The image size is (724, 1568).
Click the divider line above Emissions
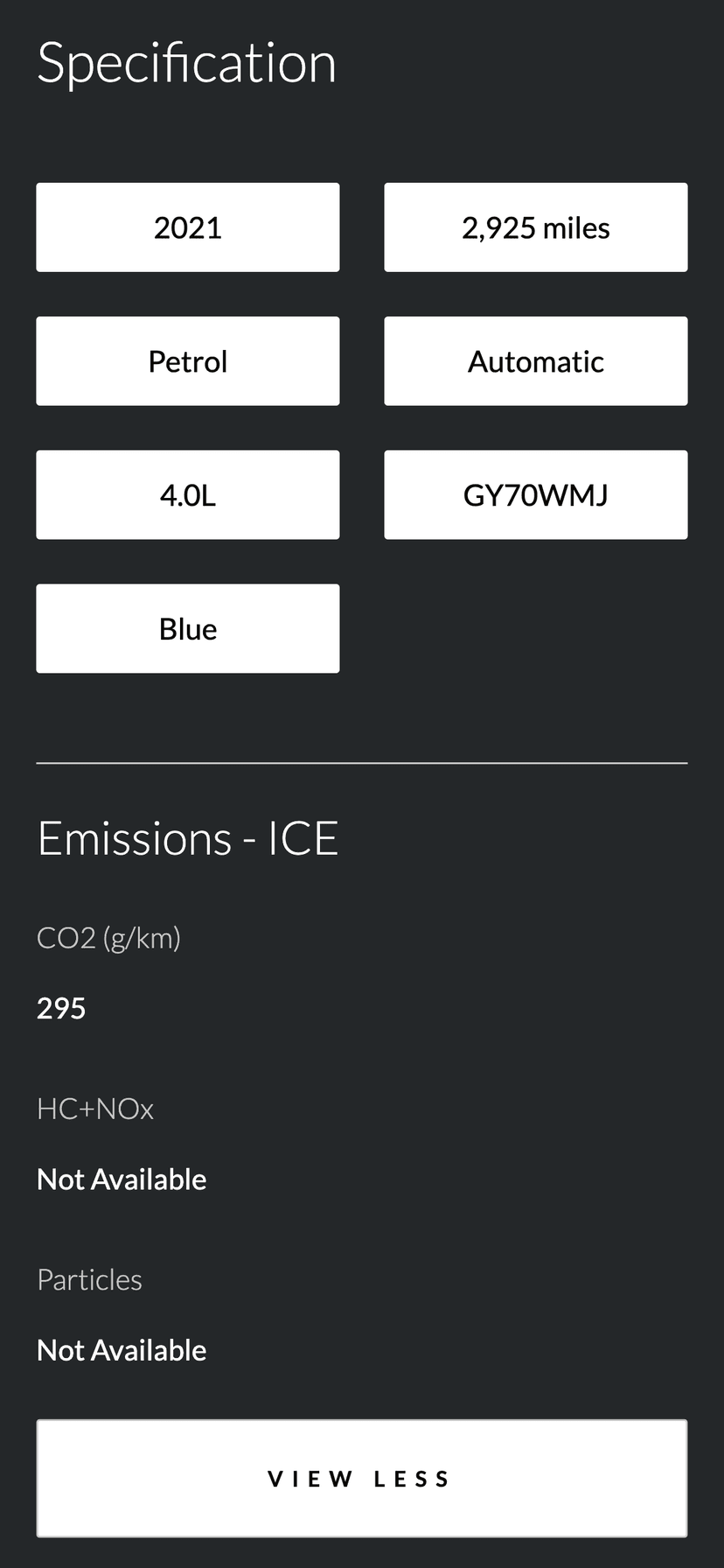point(362,763)
